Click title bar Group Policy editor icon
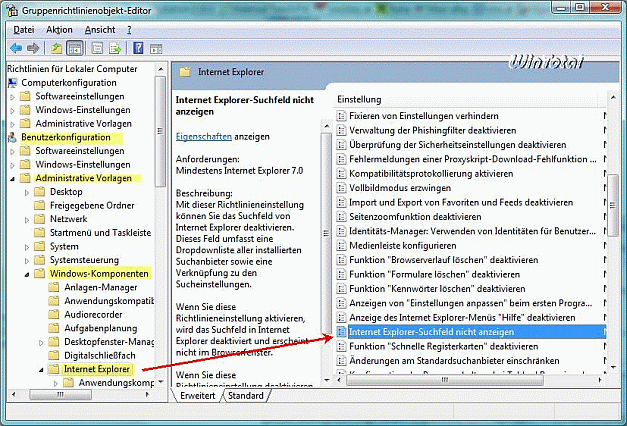Viewport: 627px width, 426px height. (13, 10)
